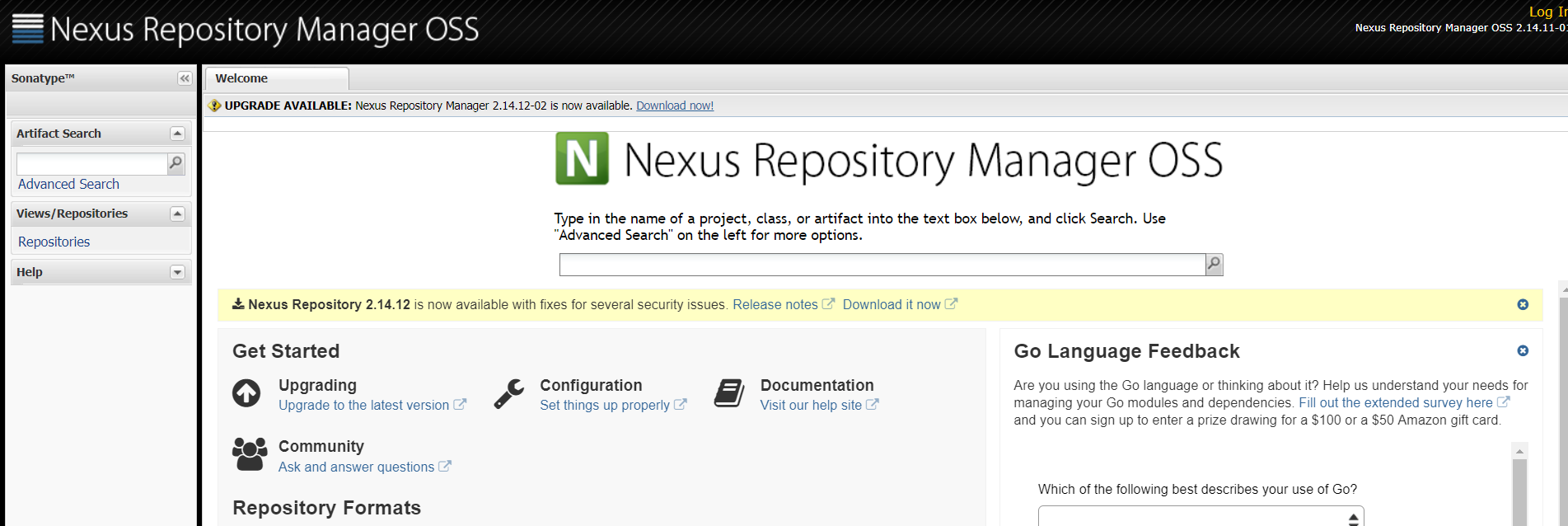
Task: Collapse the Sonatype sidebar panel
Action: click(185, 78)
